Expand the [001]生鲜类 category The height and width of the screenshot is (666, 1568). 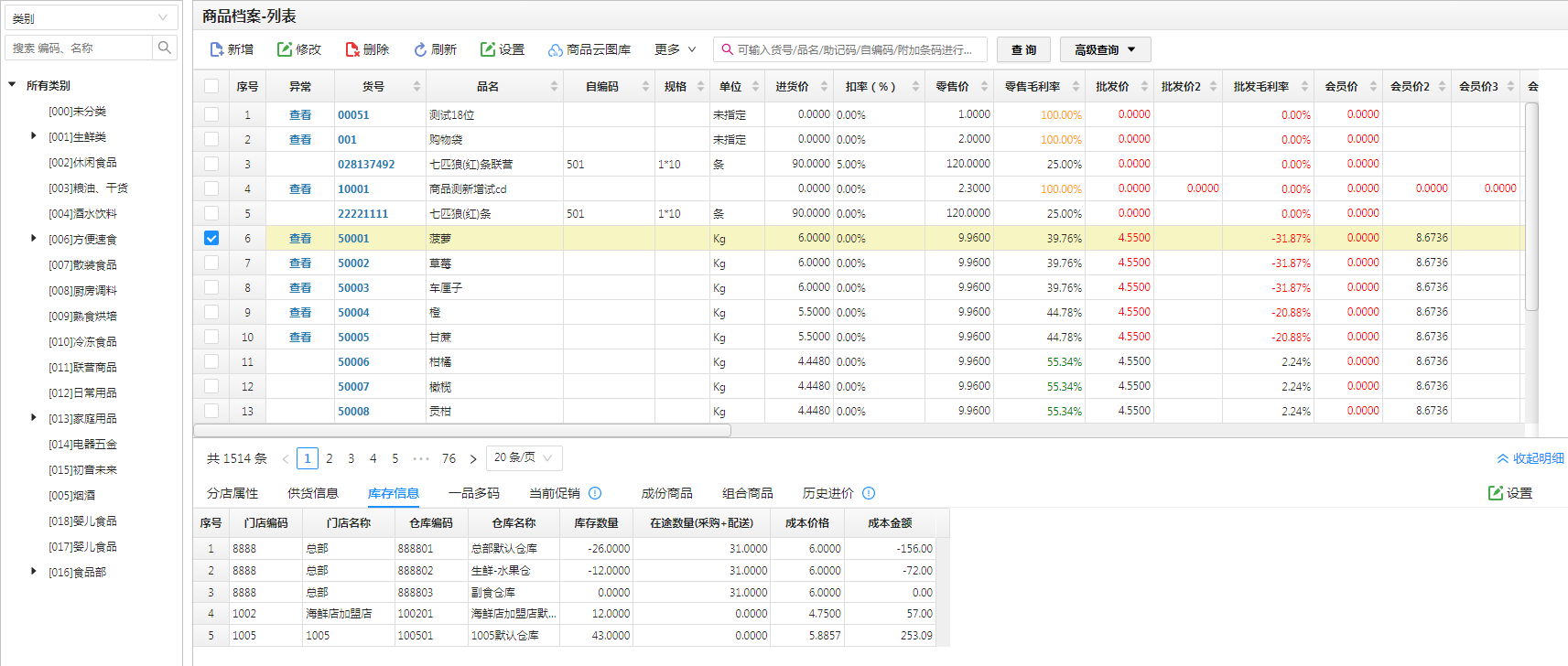34,136
